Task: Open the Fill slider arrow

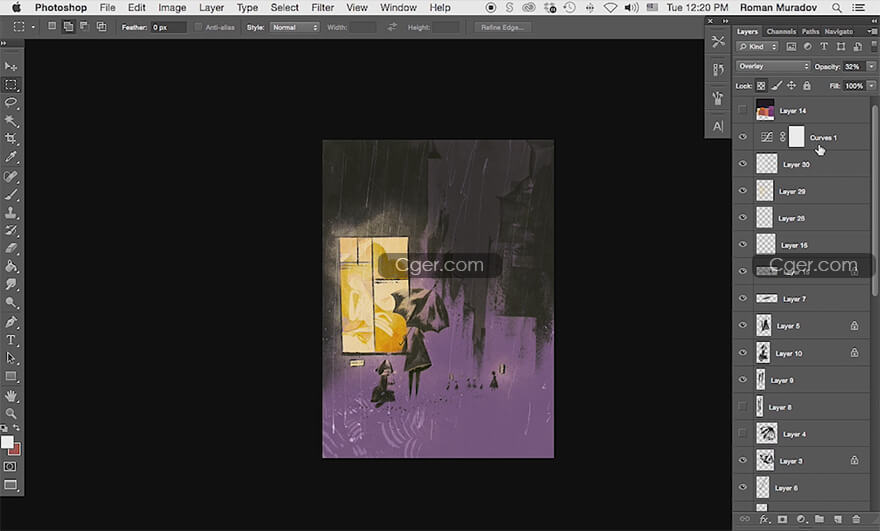Action: pyautogui.click(x=872, y=86)
